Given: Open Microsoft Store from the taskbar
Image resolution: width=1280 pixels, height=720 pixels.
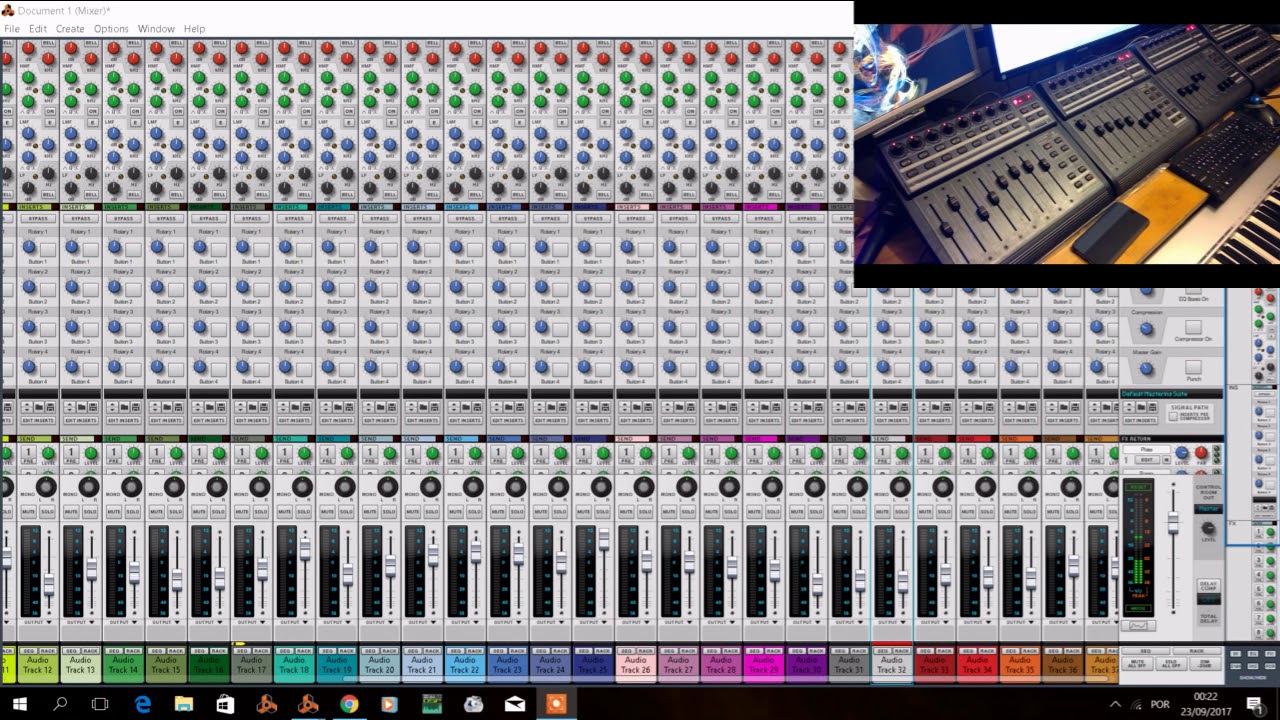Looking at the screenshot, I should [x=225, y=704].
